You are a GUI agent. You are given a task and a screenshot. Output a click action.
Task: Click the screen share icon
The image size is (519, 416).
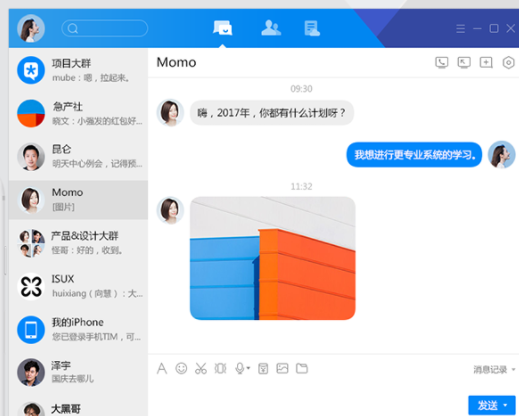[464, 63]
